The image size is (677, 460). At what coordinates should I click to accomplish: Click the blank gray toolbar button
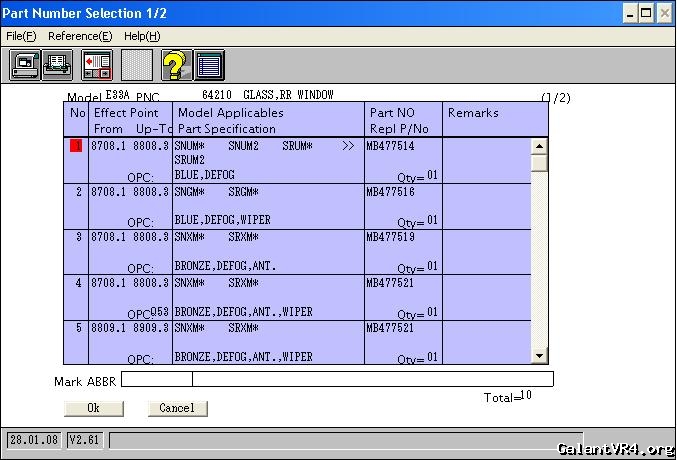click(x=137, y=65)
